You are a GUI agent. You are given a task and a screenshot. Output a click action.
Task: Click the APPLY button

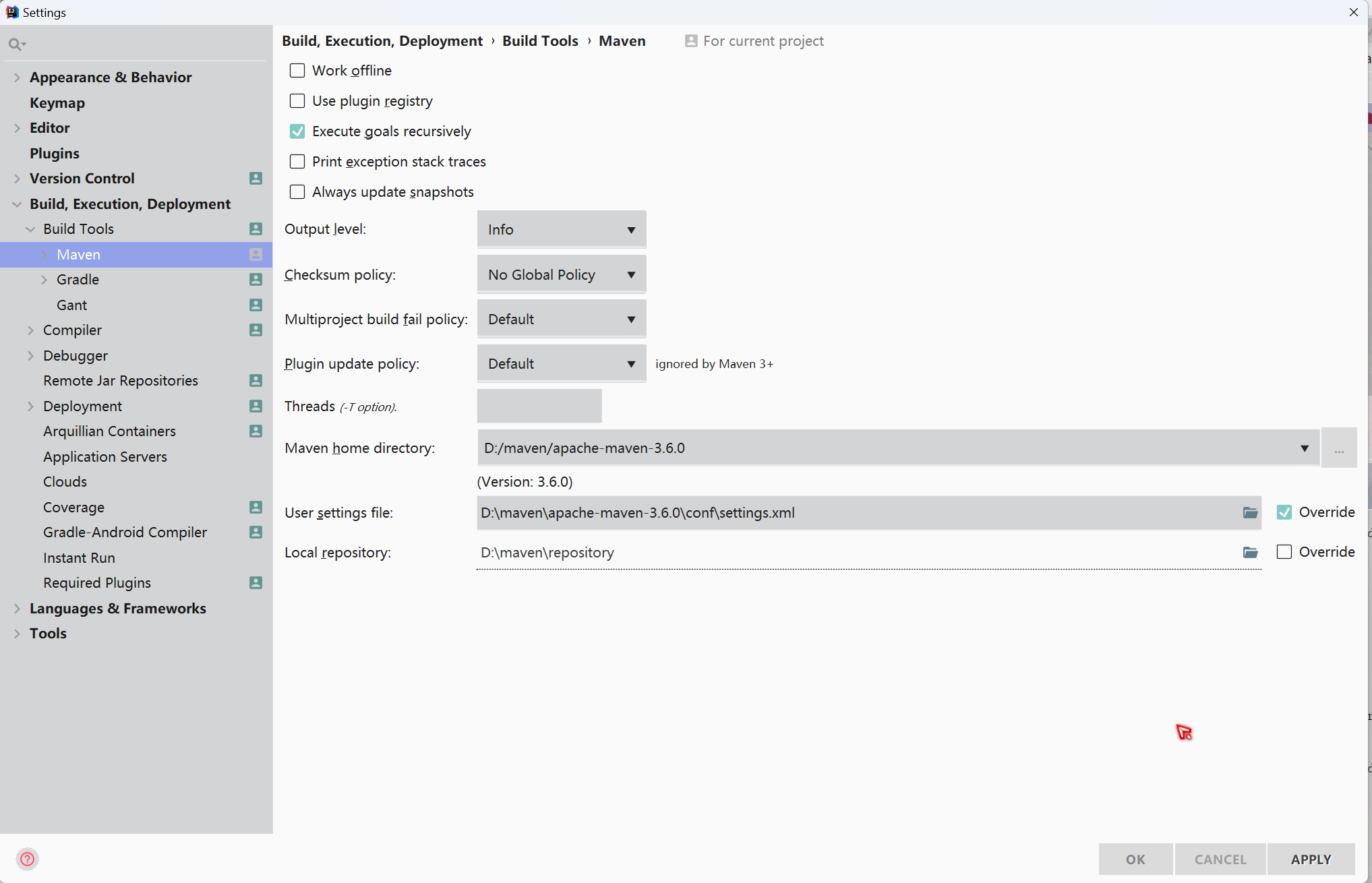[x=1311, y=859]
